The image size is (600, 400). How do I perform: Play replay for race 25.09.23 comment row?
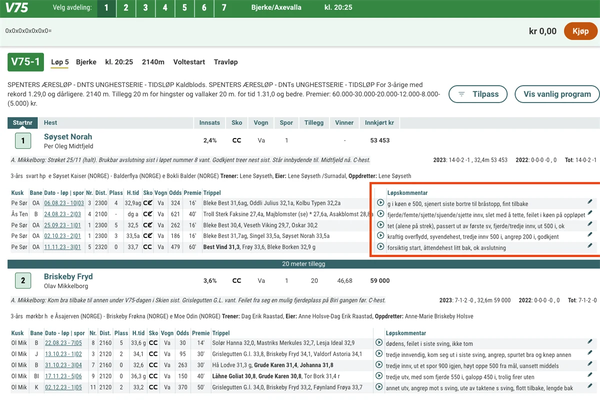point(380,225)
